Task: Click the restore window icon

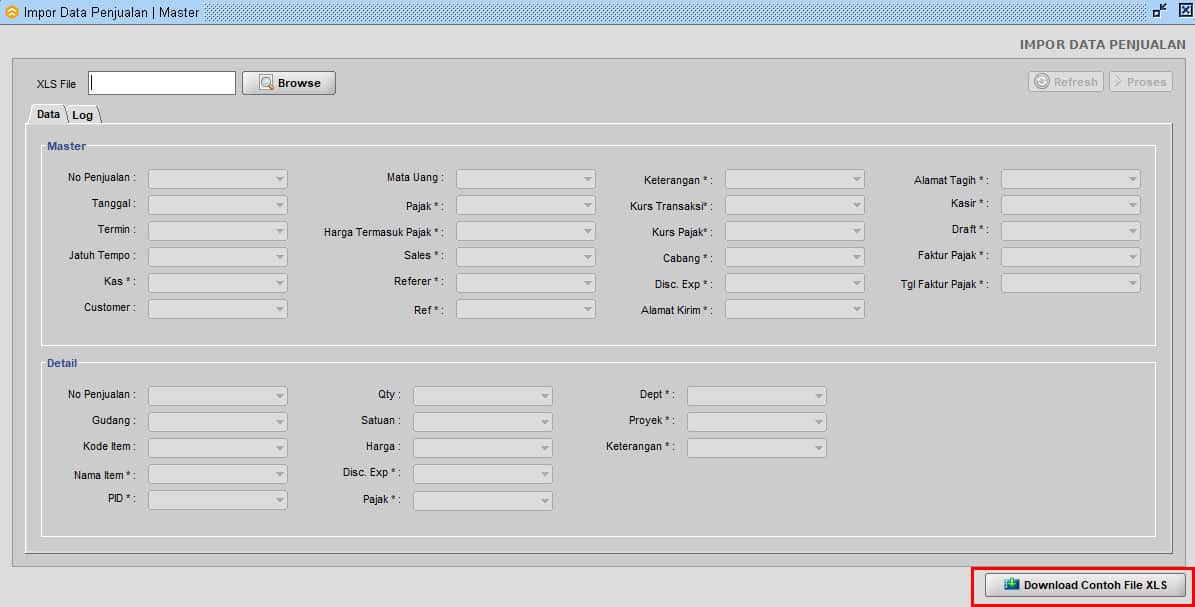Action: click(1159, 11)
